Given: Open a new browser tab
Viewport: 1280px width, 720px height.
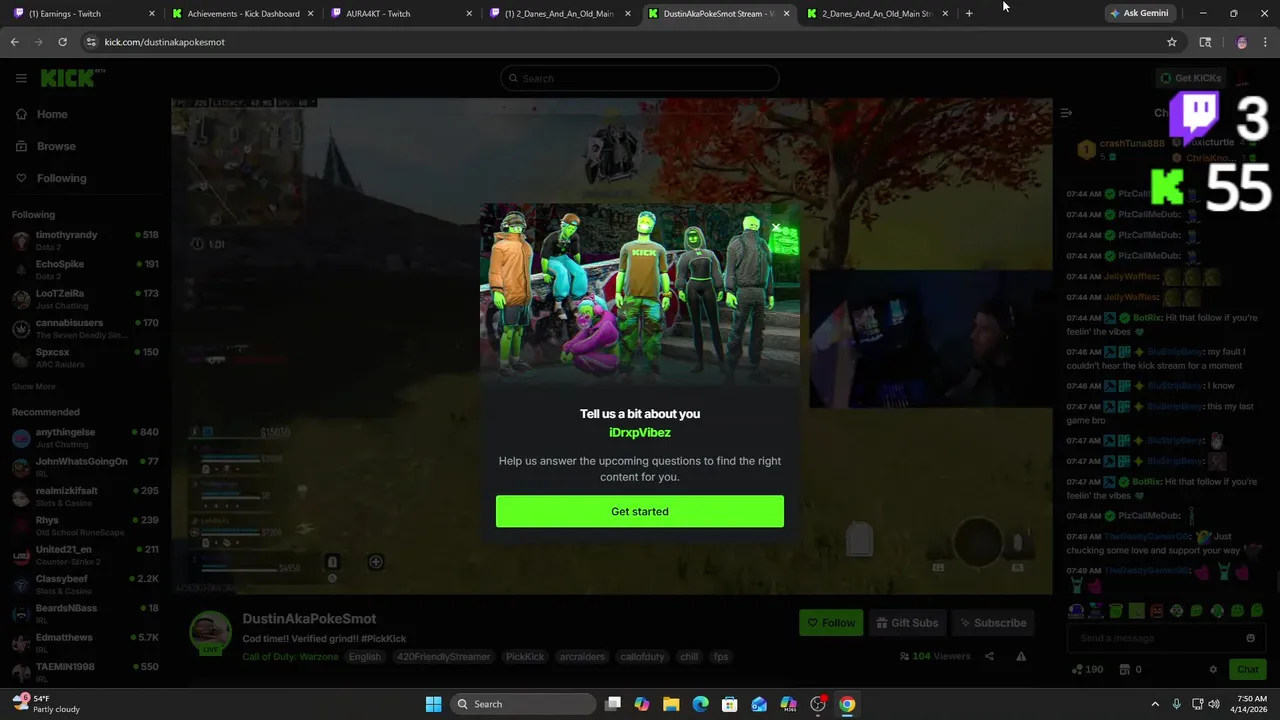Looking at the screenshot, I should (x=969, y=14).
